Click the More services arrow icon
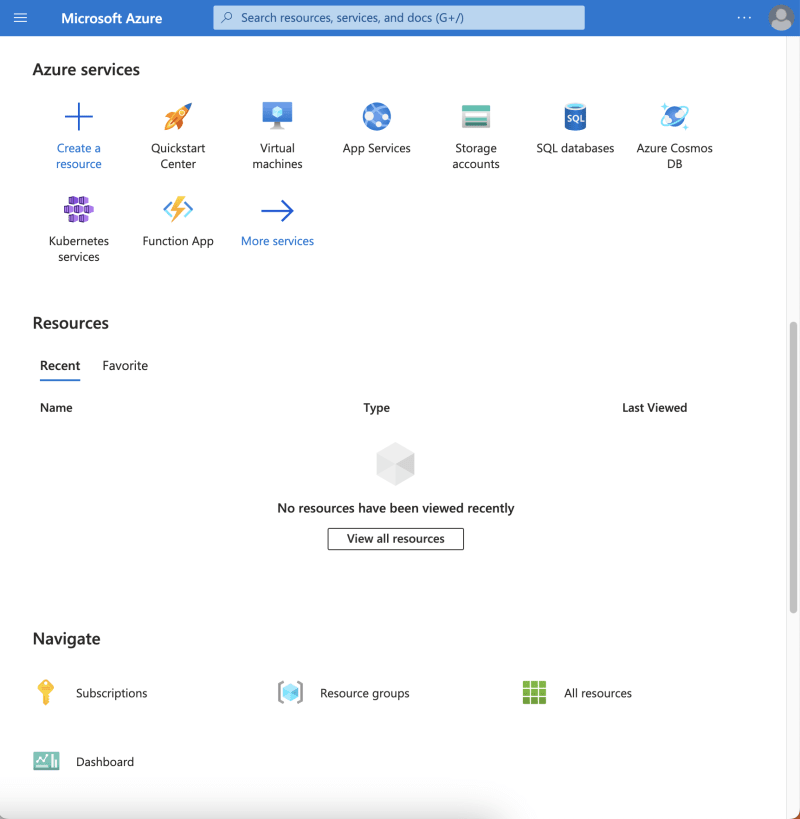Viewport: 800px width, 819px height. click(277, 210)
